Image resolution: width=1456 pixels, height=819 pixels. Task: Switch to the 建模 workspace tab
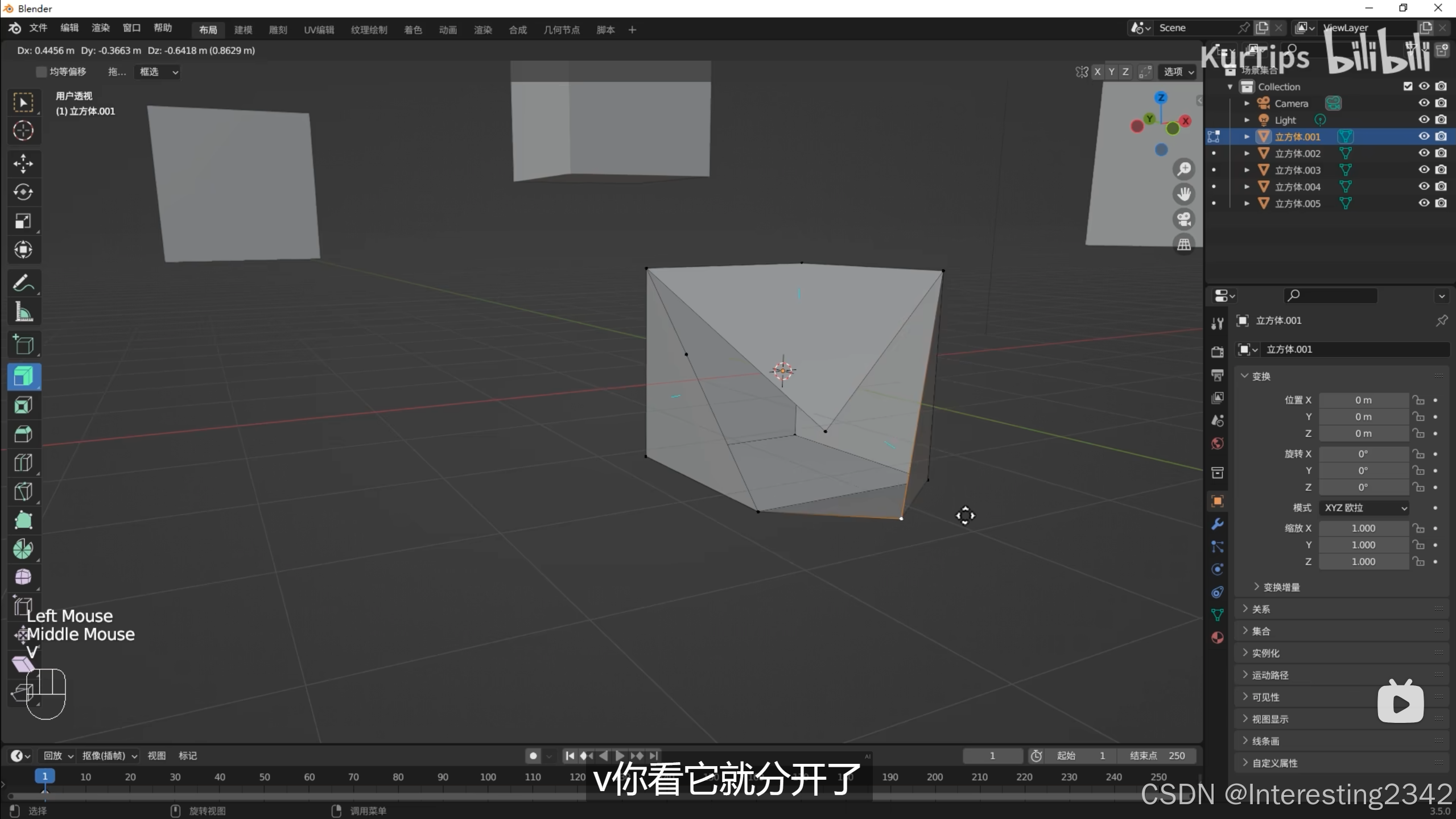click(243, 30)
